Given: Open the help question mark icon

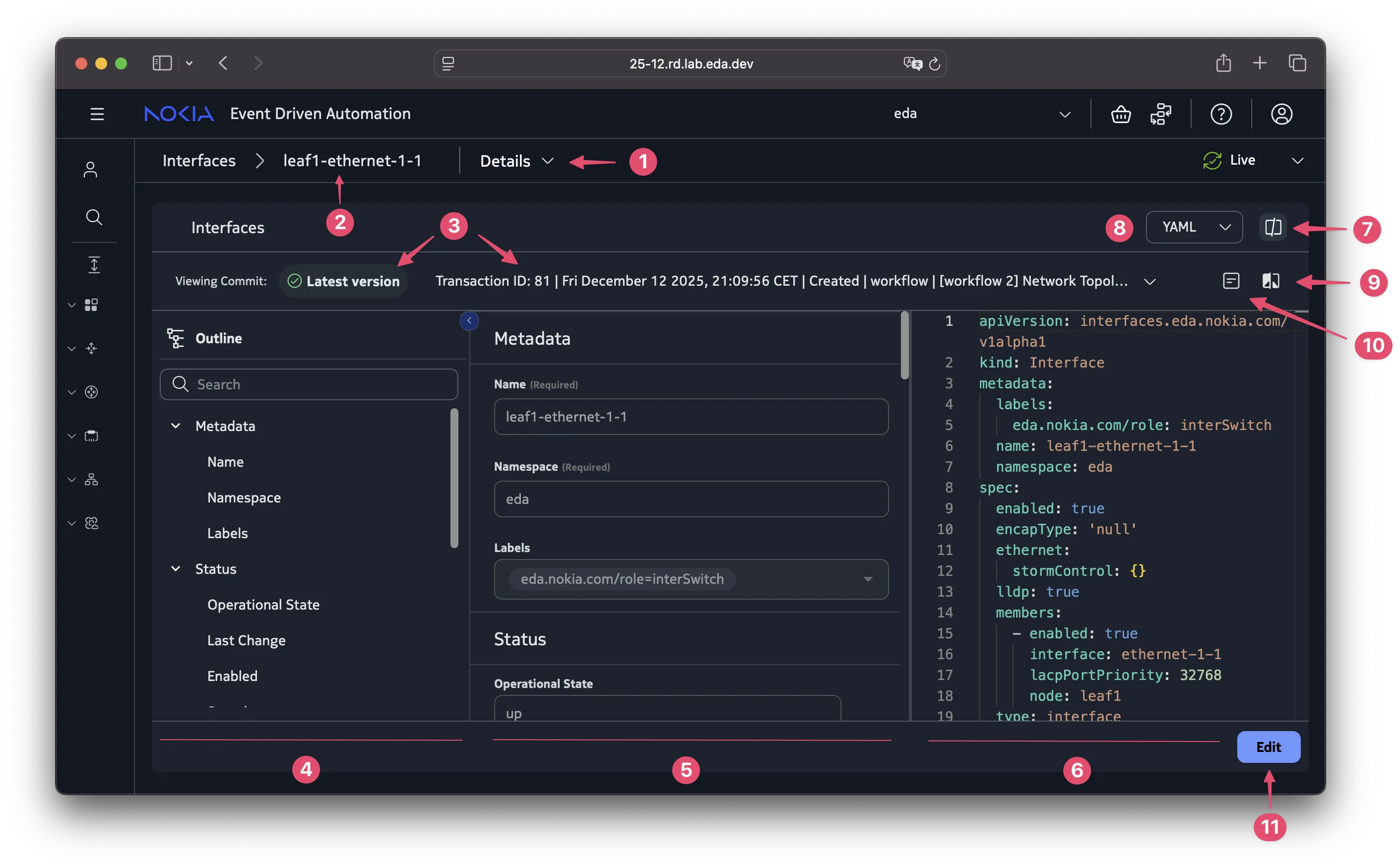Looking at the screenshot, I should pos(1220,114).
